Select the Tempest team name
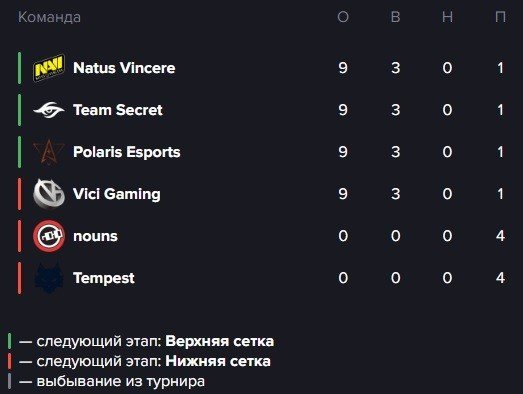Screen dimensions: 523x394 pos(104,278)
